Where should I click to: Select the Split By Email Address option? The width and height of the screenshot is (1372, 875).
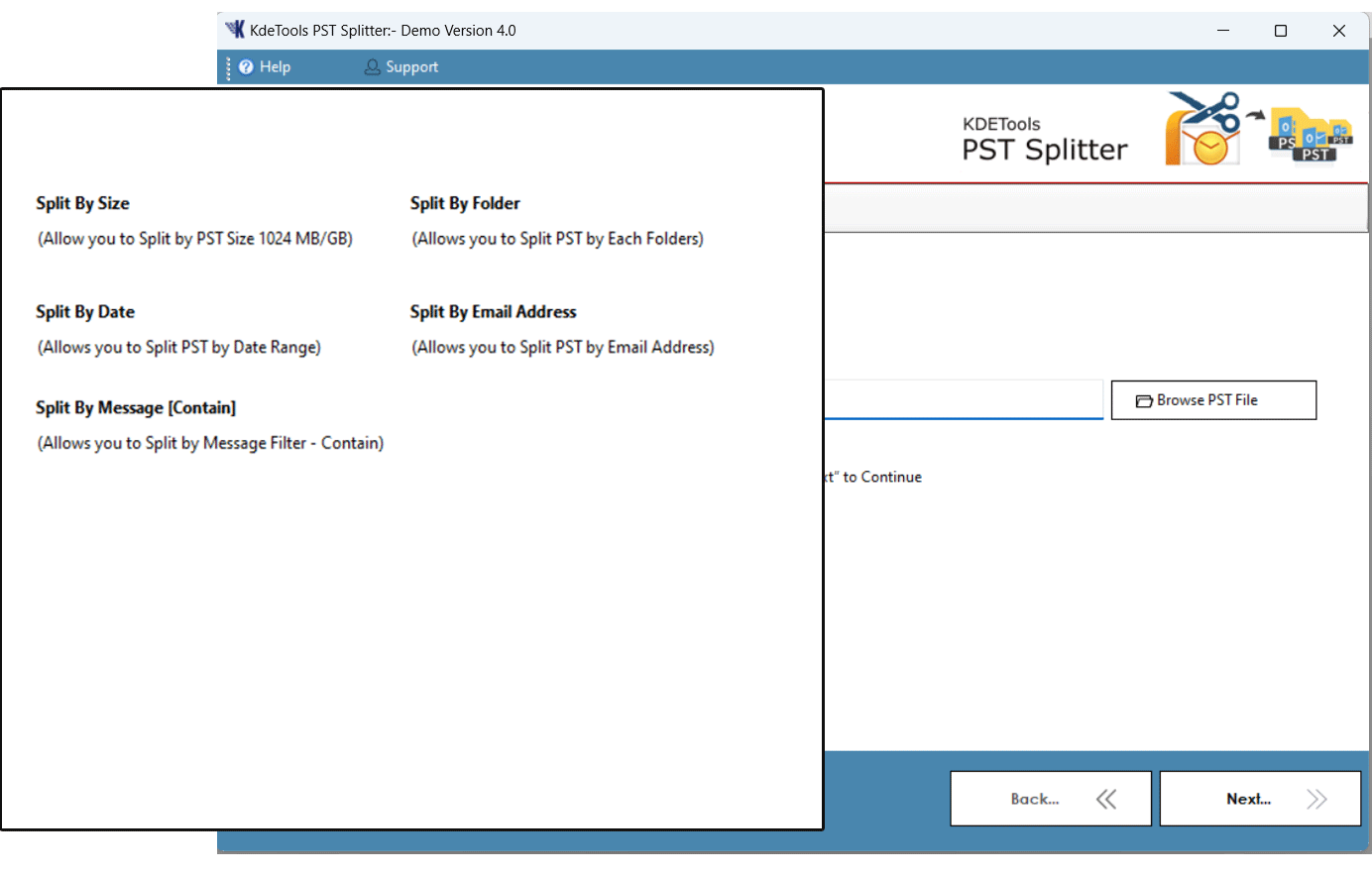click(x=493, y=312)
